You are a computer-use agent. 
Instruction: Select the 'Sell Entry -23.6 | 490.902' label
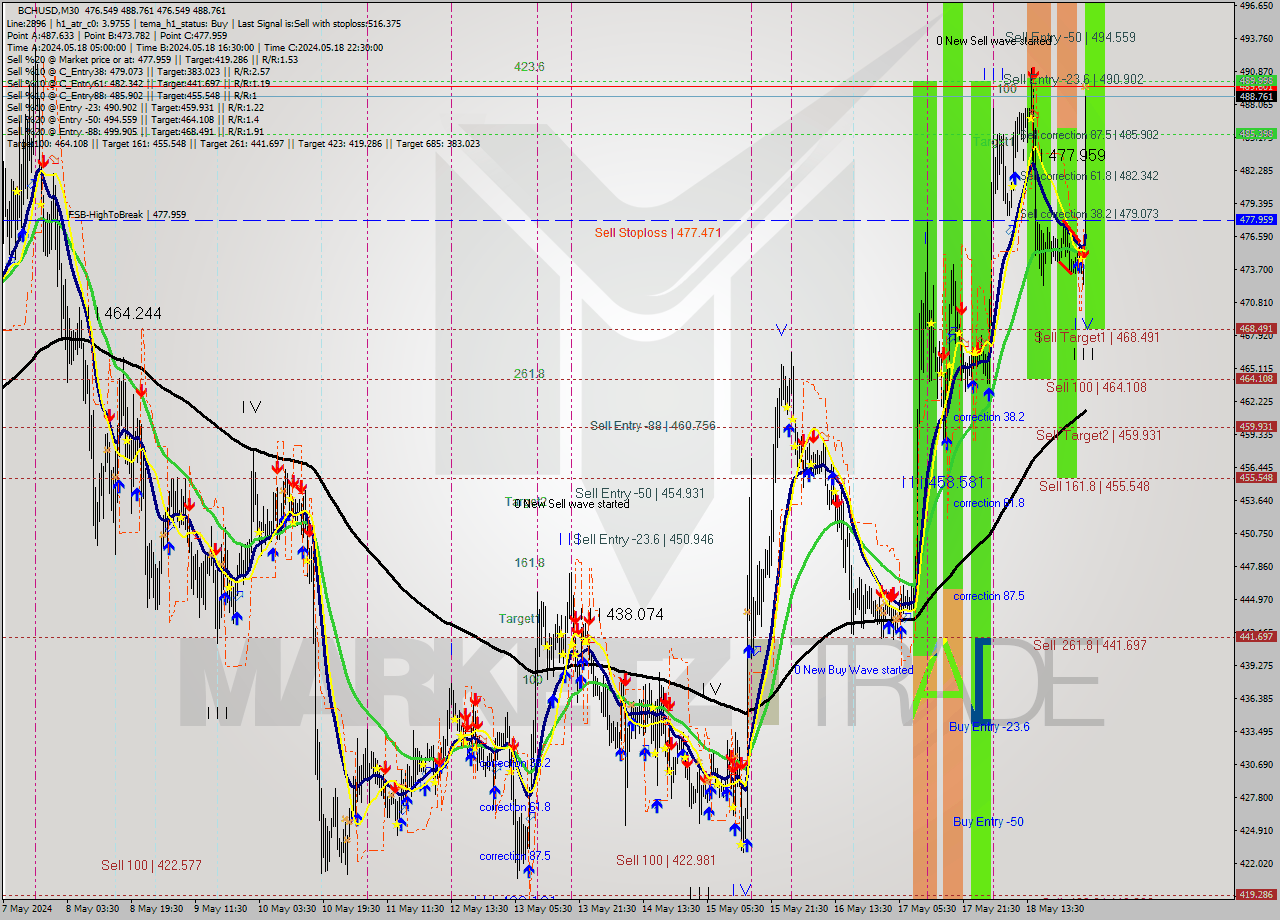[x=1073, y=79]
